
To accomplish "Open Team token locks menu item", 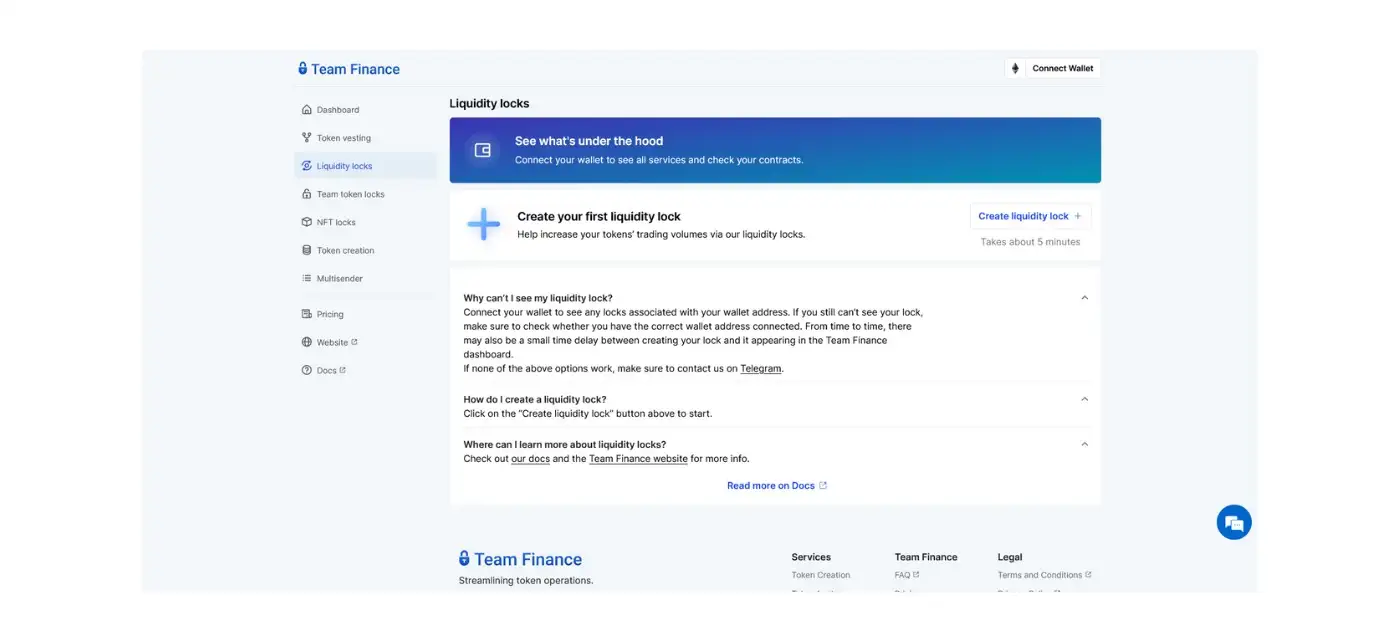I will tap(350, 194).
